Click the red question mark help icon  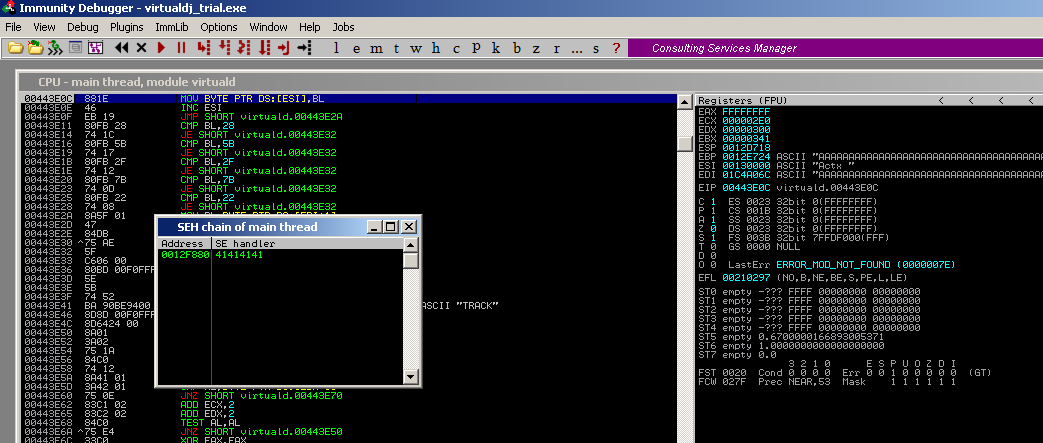[x=616, y=48]
